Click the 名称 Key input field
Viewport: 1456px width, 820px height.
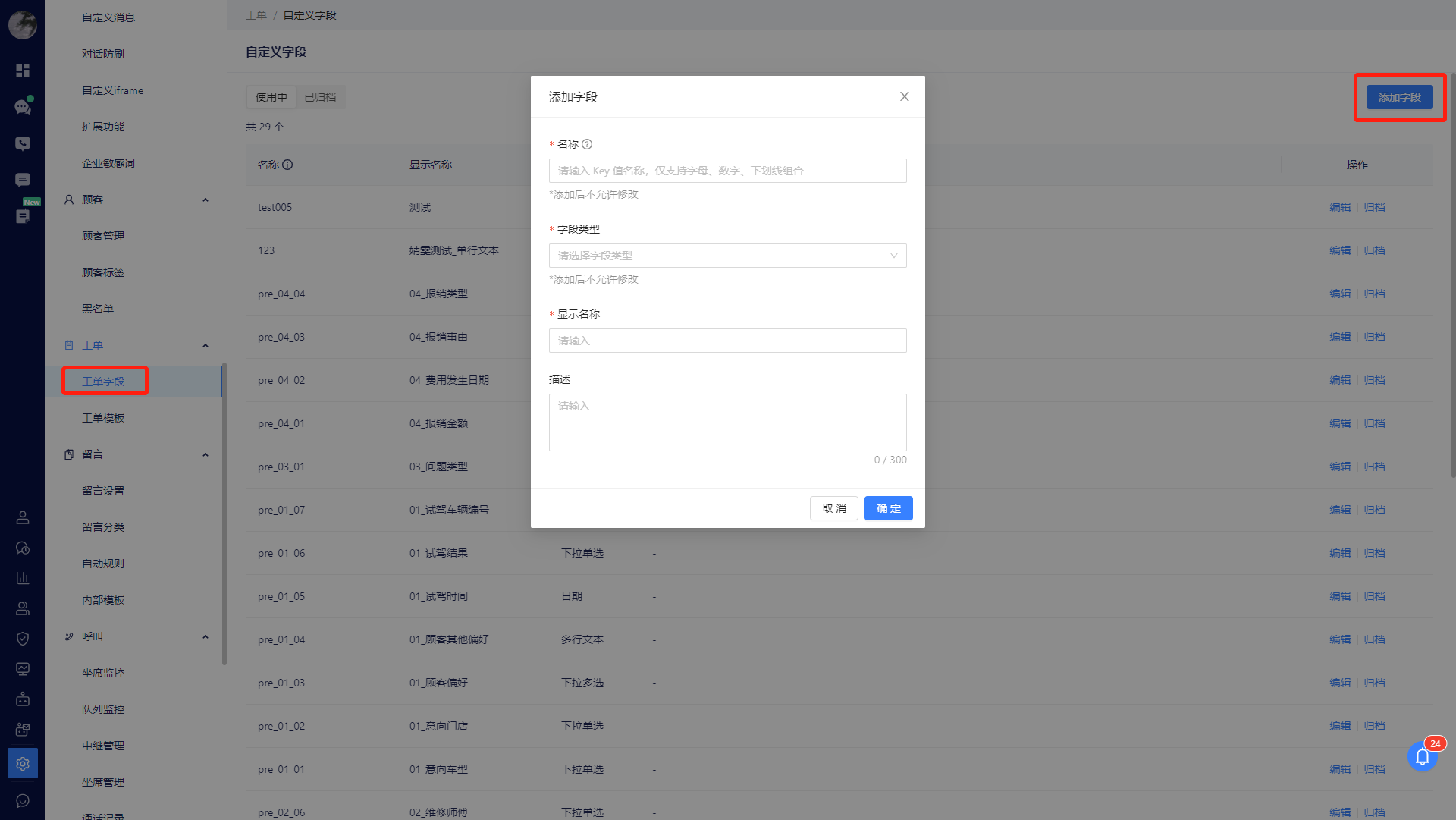(727, 171)
